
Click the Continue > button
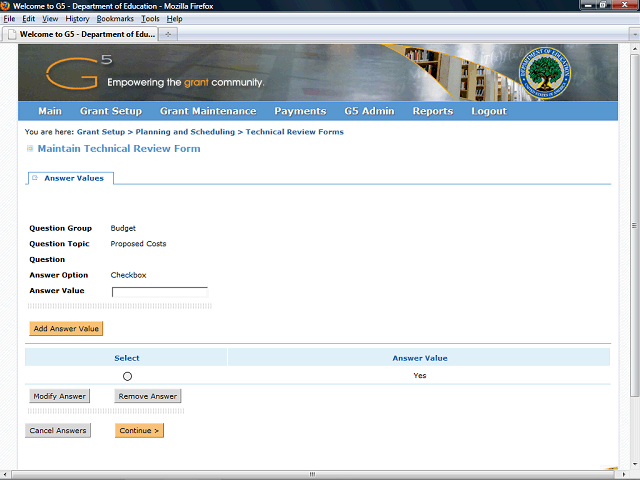coord(139,430)
